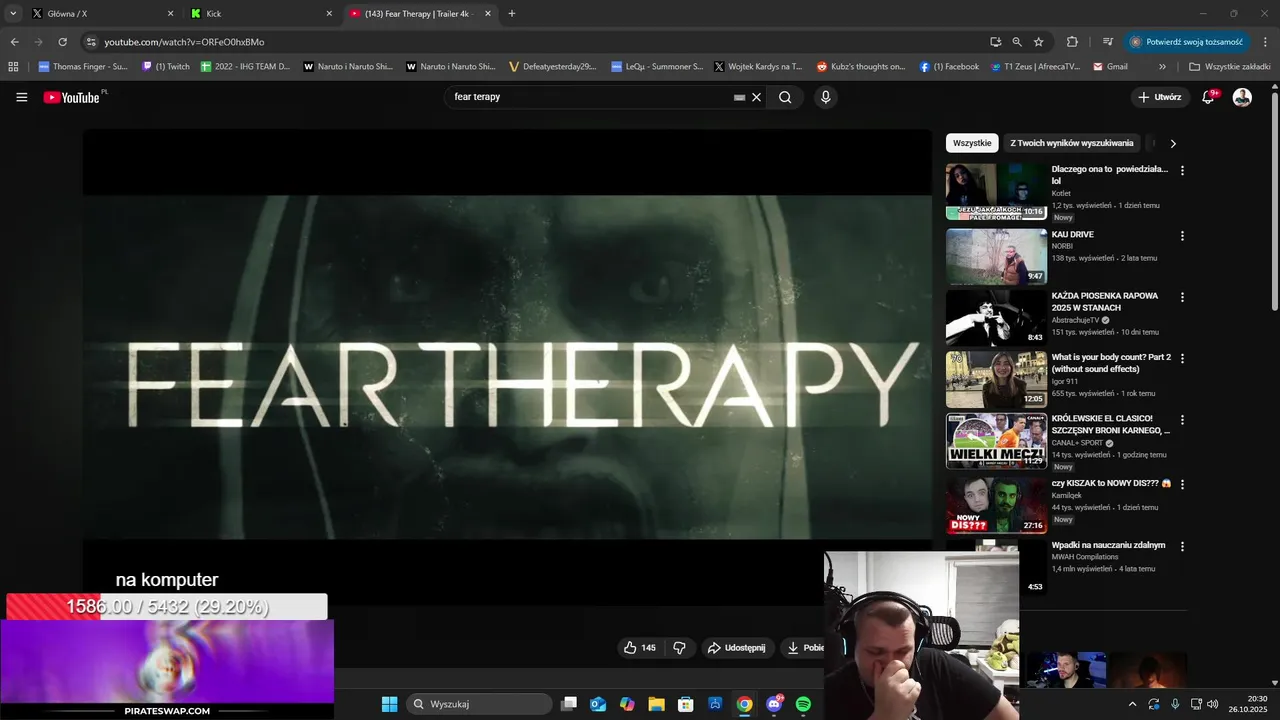Open the apps grid in bookmarks bar
1280x720 pixels.
[x=13, y=67]
